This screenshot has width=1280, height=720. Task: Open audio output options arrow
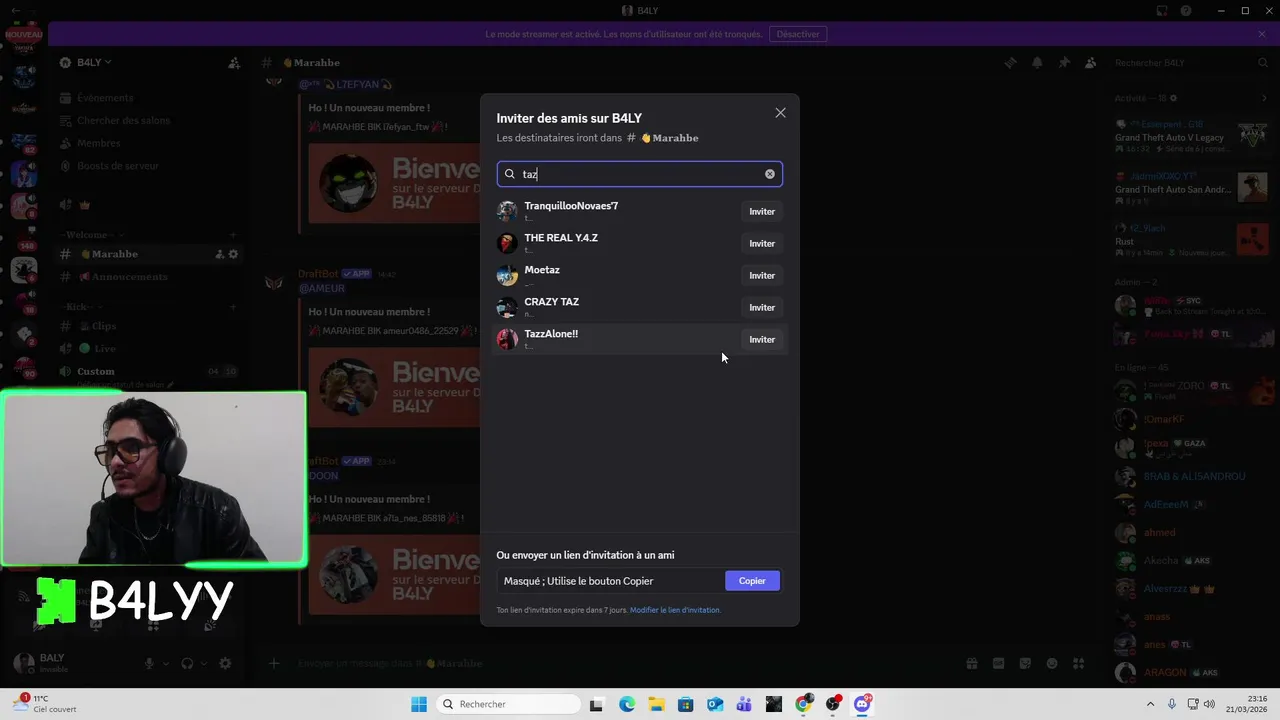click(x=203, y=663)
